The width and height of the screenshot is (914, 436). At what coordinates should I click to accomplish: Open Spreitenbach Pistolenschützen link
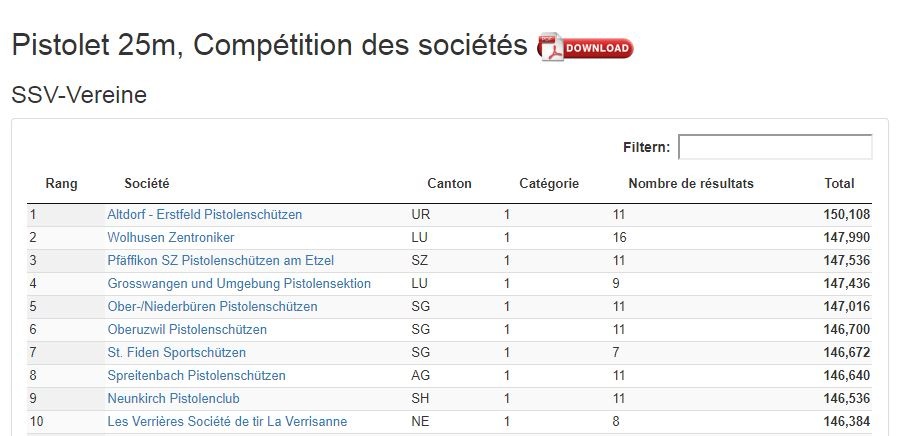click(x=196, y=375)
